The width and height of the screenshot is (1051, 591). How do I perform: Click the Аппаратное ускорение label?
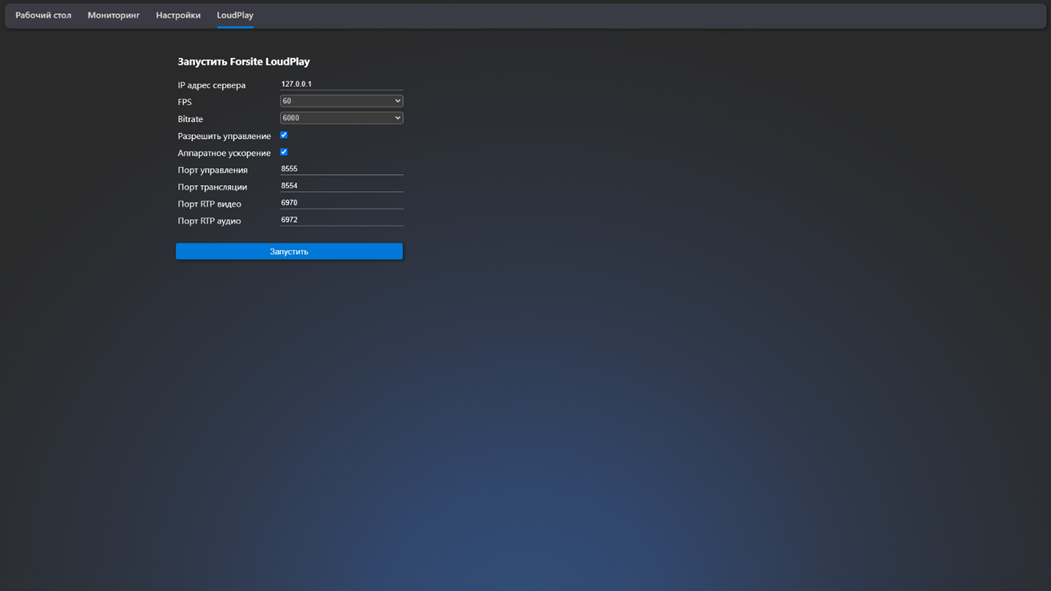224,153
